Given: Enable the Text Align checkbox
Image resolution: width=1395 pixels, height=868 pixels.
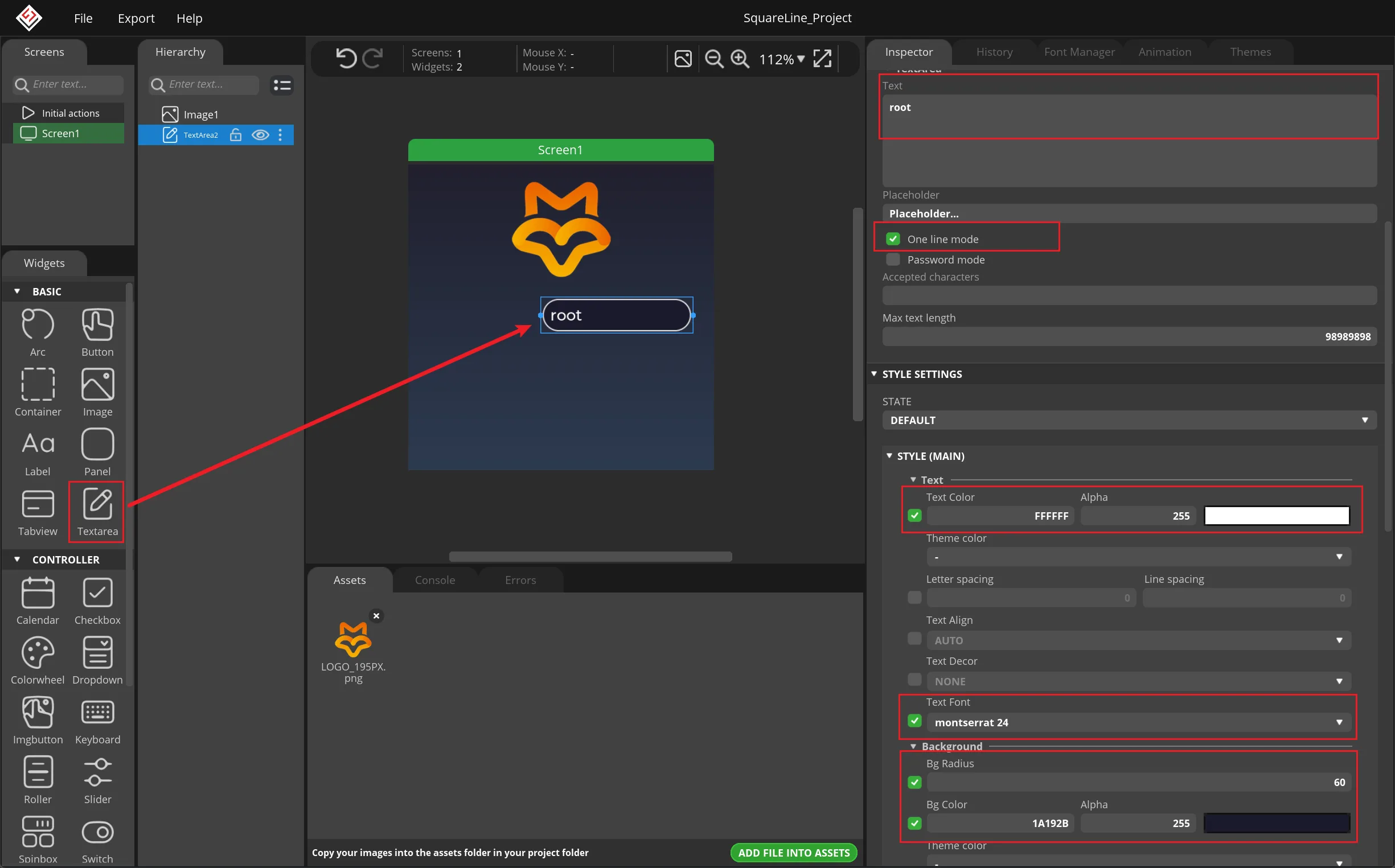Looking at the screenshot, I should click(914, 639).
